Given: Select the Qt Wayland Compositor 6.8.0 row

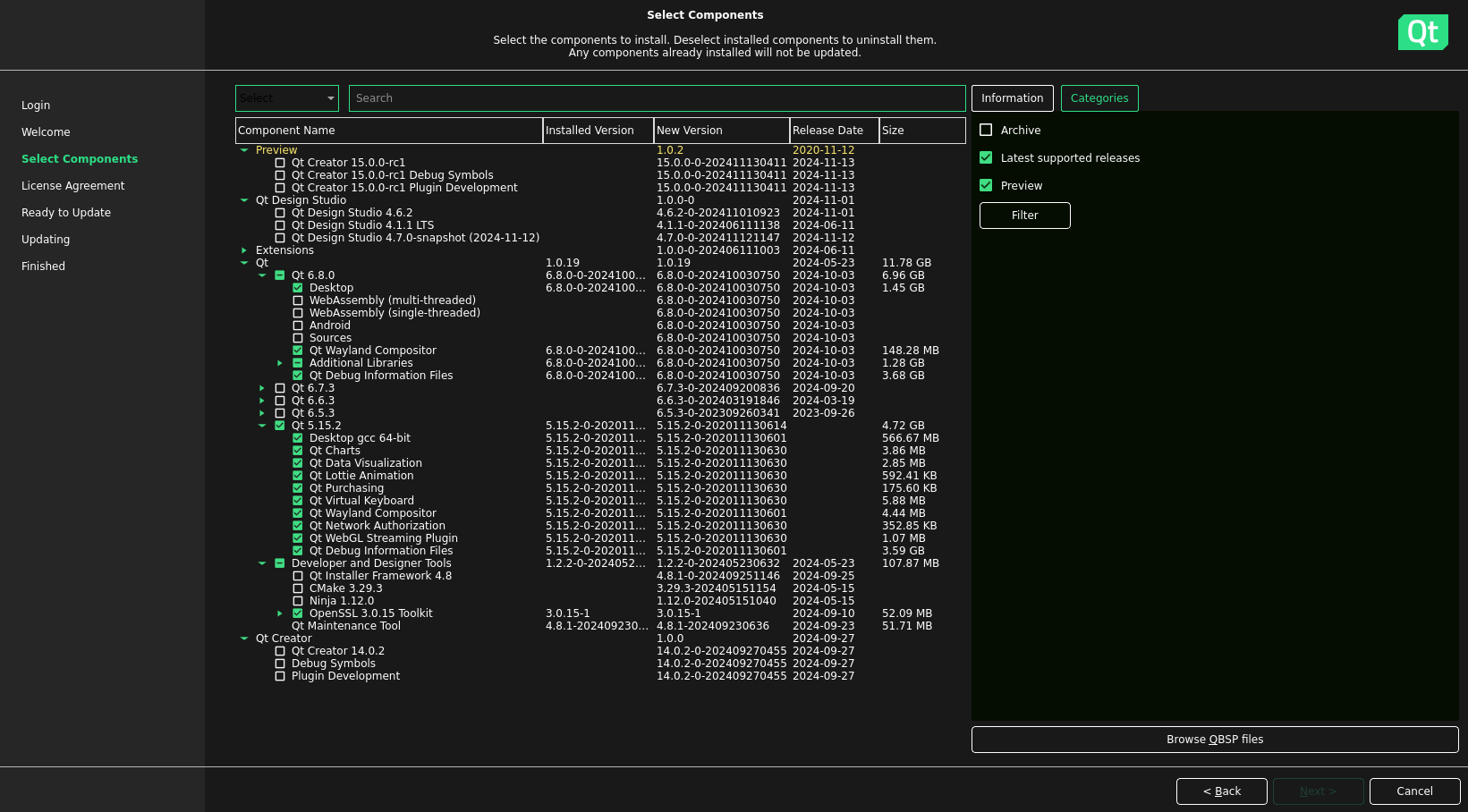Looking at the screenshot, I should (600, 351).
